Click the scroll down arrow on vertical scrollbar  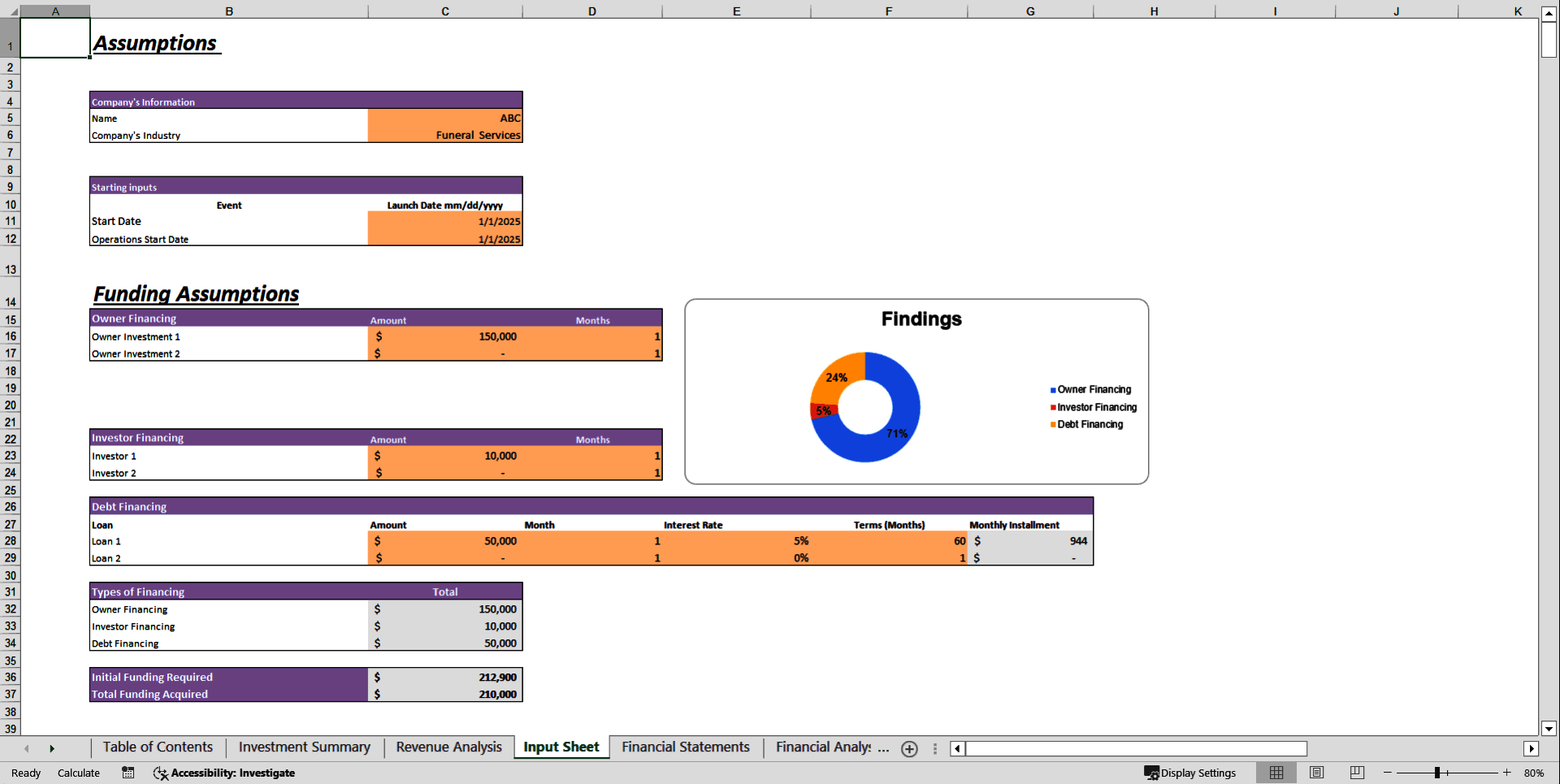click(x=1549, y=729)
